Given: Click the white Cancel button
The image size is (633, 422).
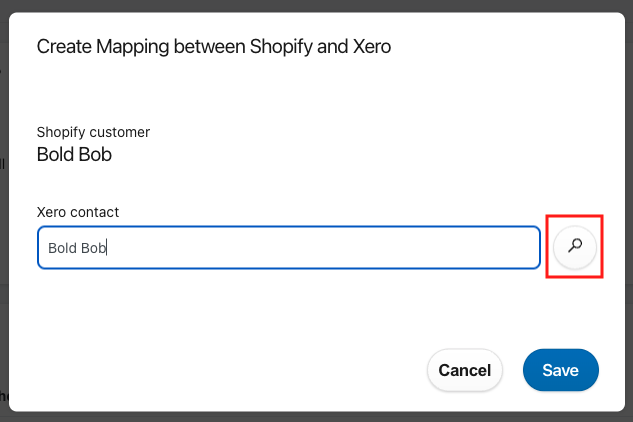Looking at the screenshot, I should click(465, 370).
